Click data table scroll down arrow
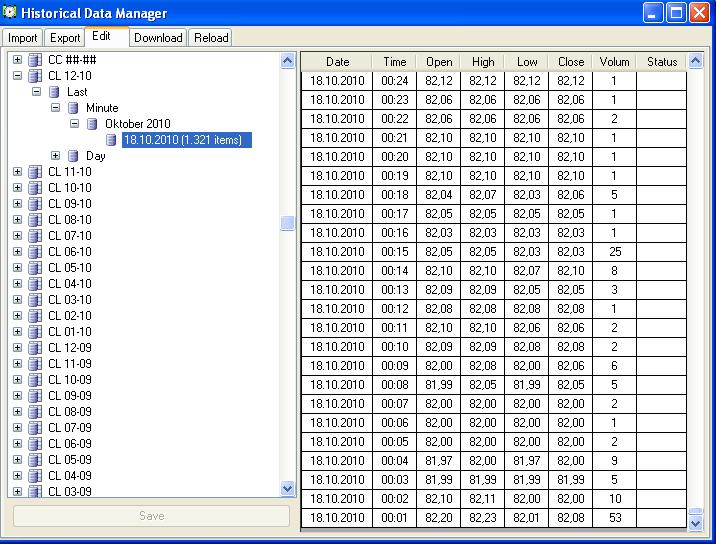This screenshot has height=544, width=716. pyautogui.click(x=695, y=523)
